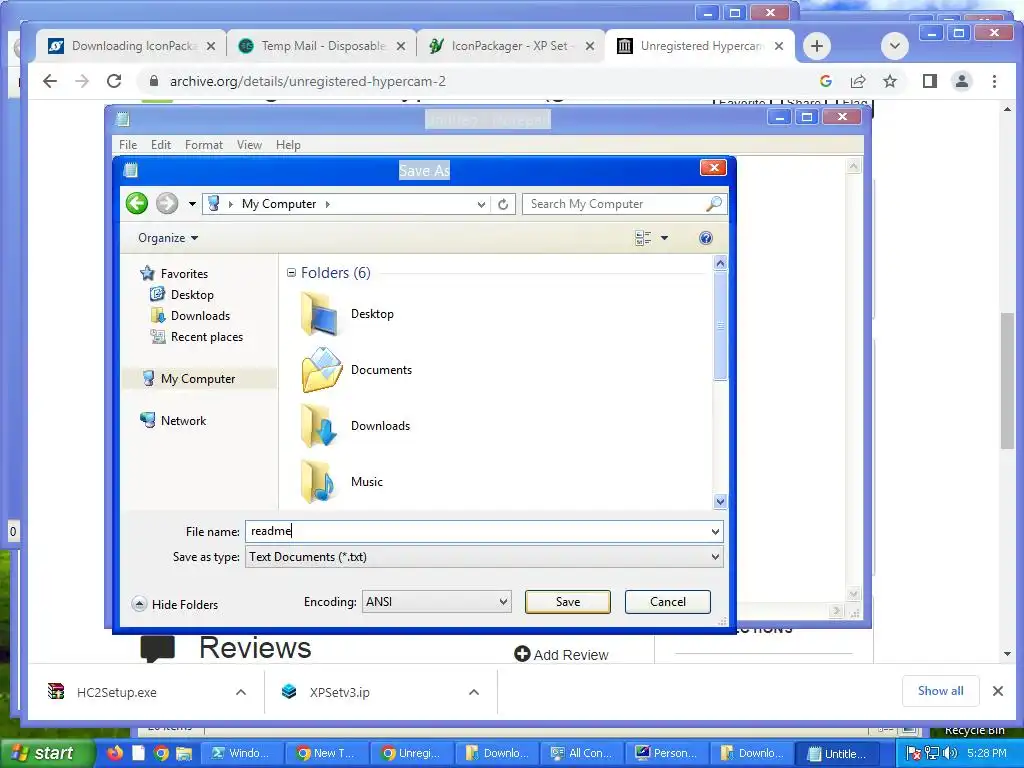1024x768 pixels.
Task: Select the Music folder icon
Action: [x=317, y=482]
